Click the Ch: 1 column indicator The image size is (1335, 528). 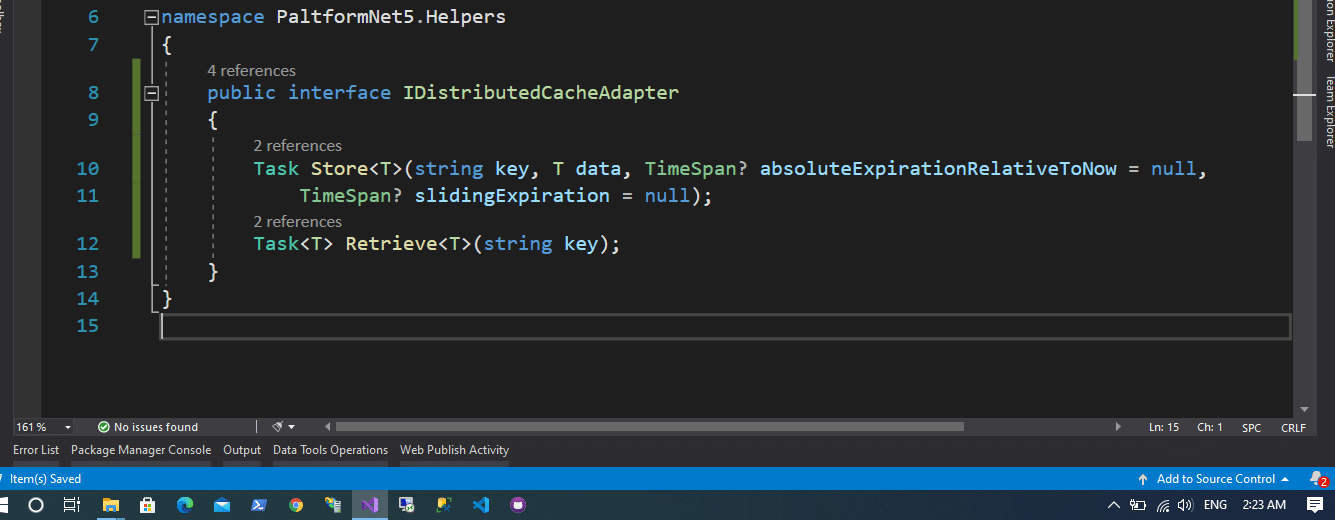1210,427
